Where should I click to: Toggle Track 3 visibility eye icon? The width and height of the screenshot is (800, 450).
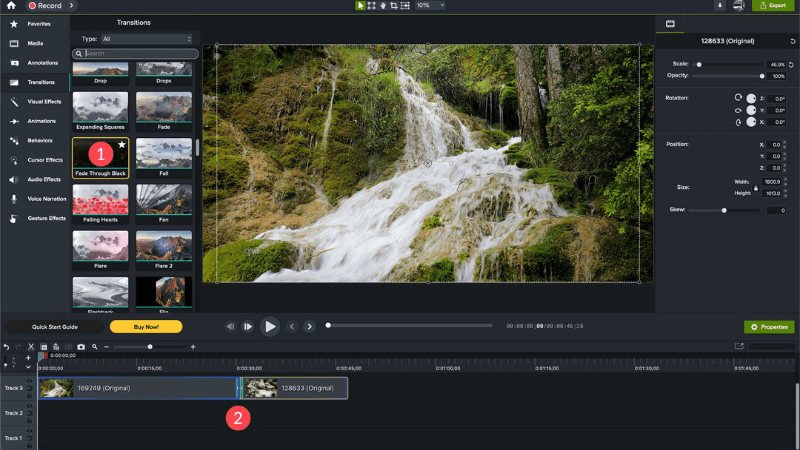pos(30,381)
